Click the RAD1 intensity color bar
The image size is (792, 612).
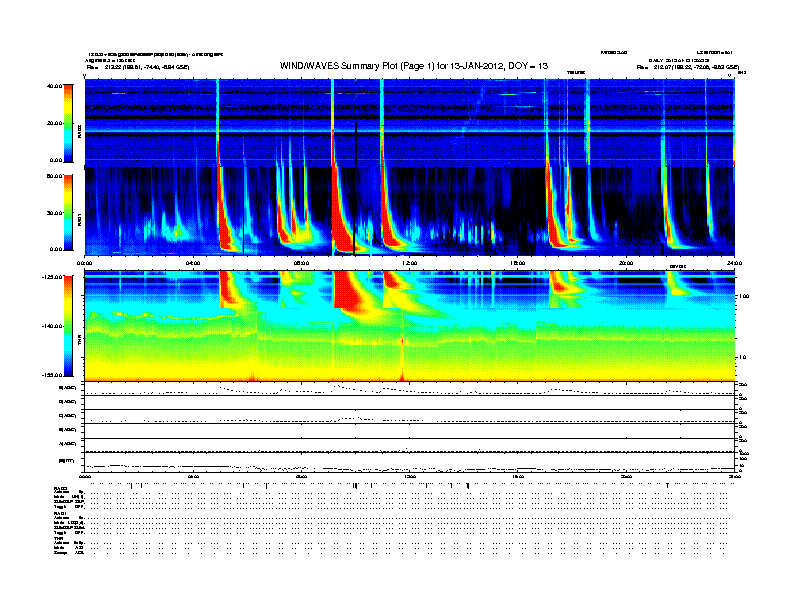[x=68, y=212]
